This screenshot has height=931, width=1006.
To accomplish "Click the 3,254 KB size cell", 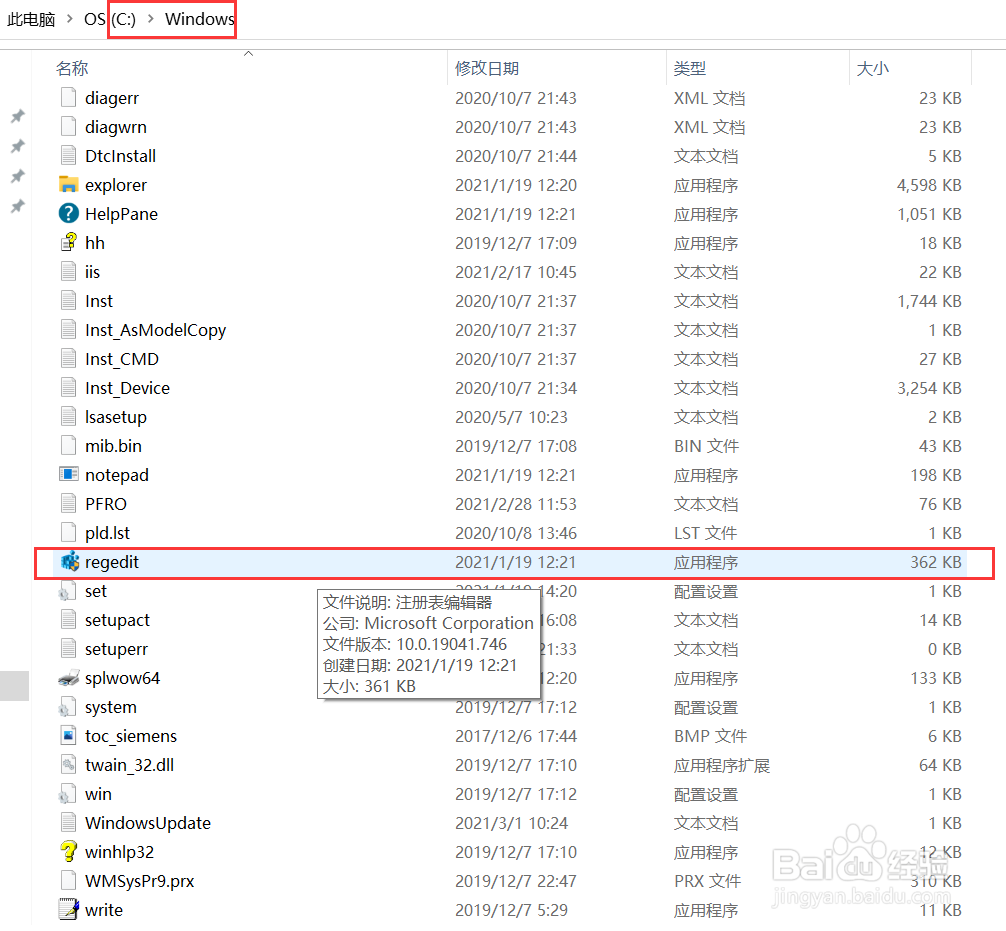I will (928, 388).
